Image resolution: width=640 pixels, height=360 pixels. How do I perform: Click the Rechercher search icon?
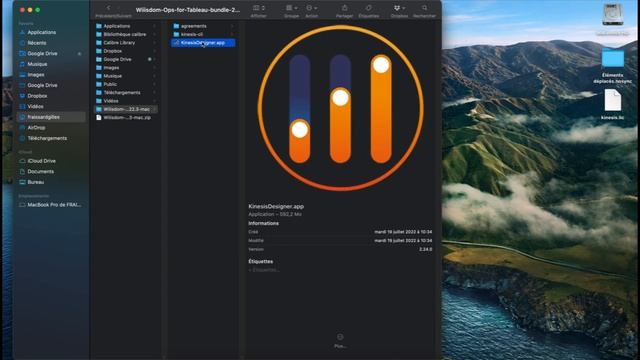424,8
